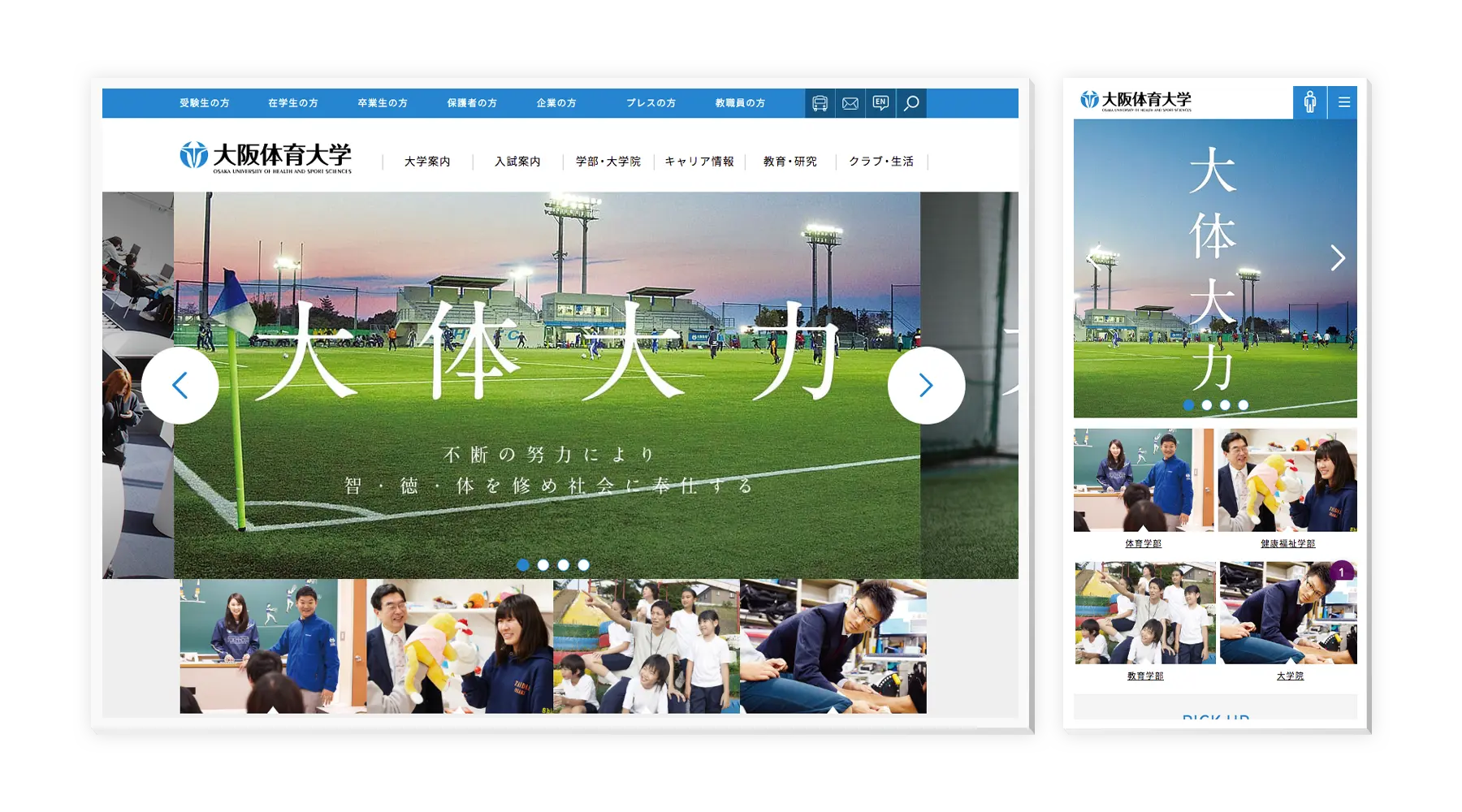The height and width of the screenshot is (812, 1462).
Task: Click the mail contact icon in desktop header
Action: pos(850,103)
